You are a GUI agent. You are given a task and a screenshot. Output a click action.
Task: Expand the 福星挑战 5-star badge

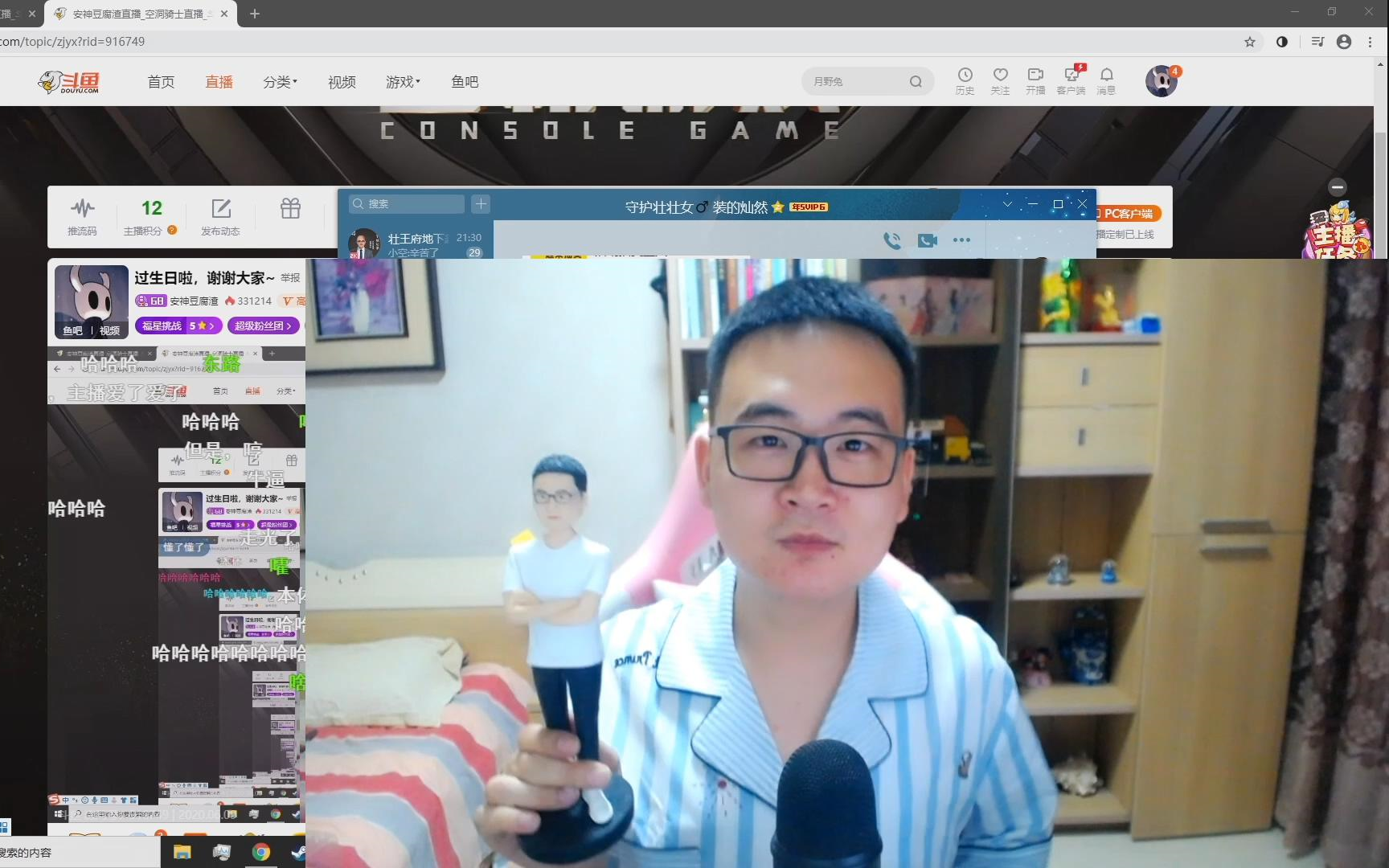178,325
